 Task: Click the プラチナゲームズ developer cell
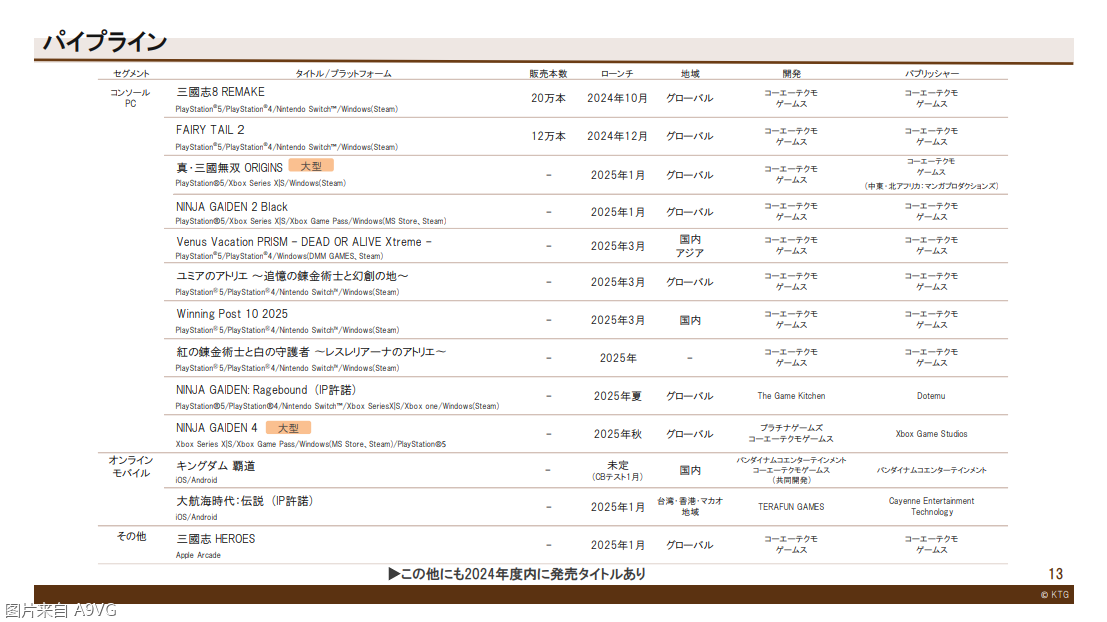click(791, 433)
